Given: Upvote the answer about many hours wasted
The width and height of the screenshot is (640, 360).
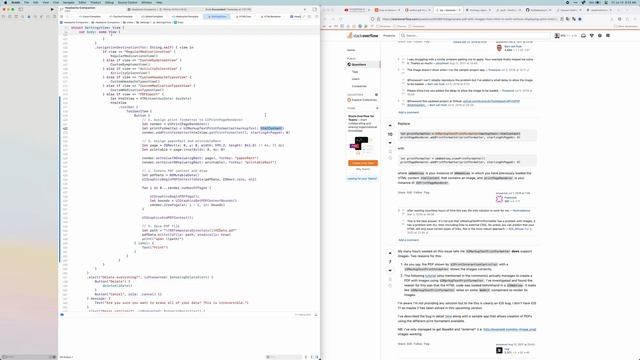Looking at the screenshot, I should pyautogui.click(x=390, y=253).
